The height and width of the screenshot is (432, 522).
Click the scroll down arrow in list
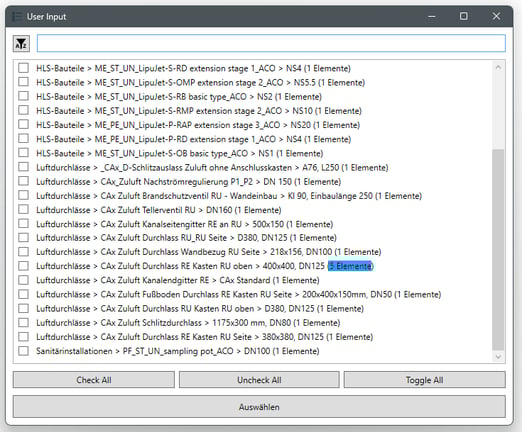498,357
